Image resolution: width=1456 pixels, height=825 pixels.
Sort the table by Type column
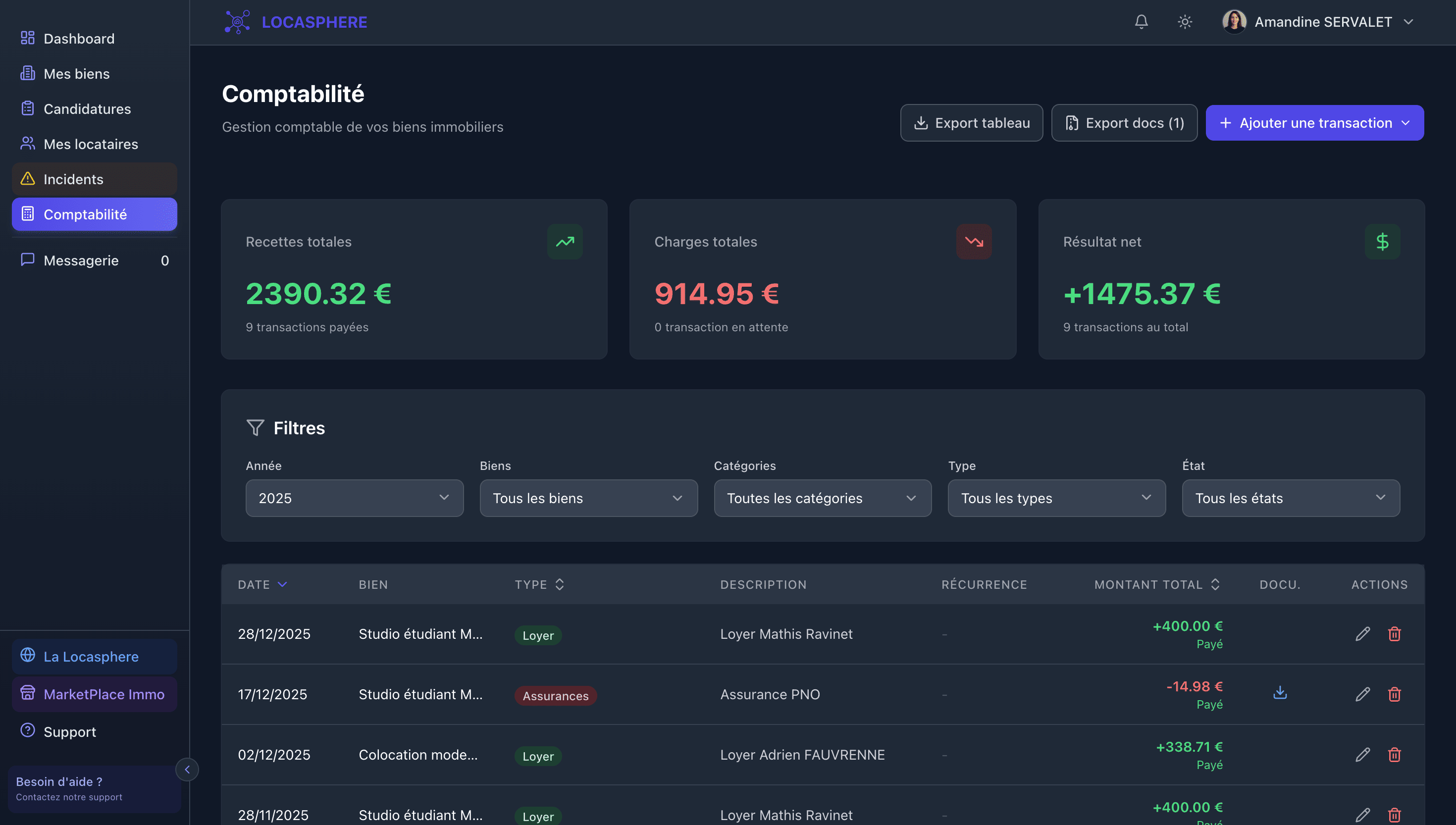coord(539,584)
